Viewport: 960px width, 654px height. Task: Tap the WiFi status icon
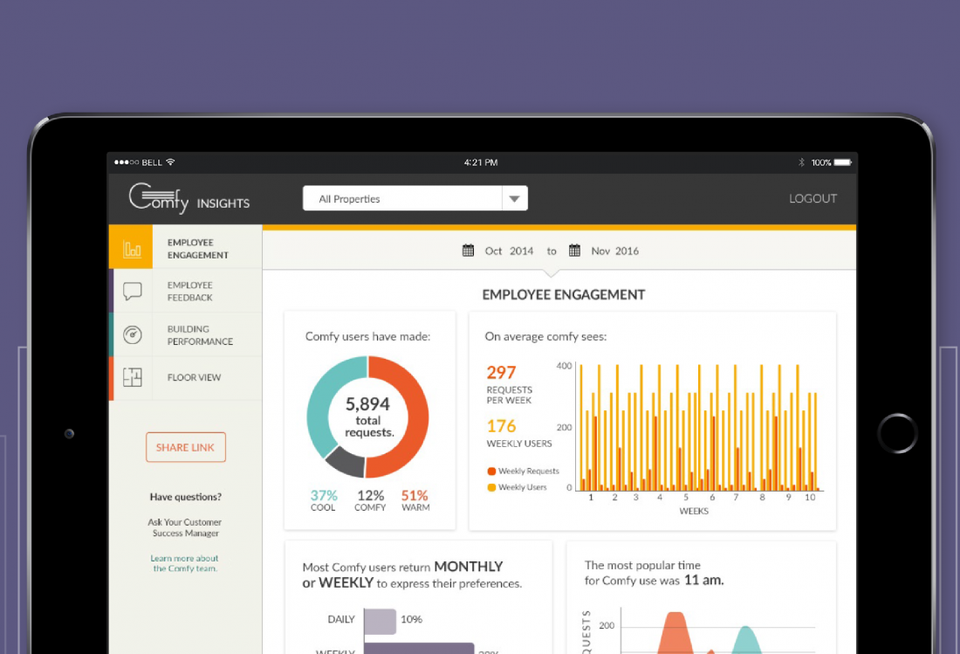pyautogui.click(x=170, y=162)
